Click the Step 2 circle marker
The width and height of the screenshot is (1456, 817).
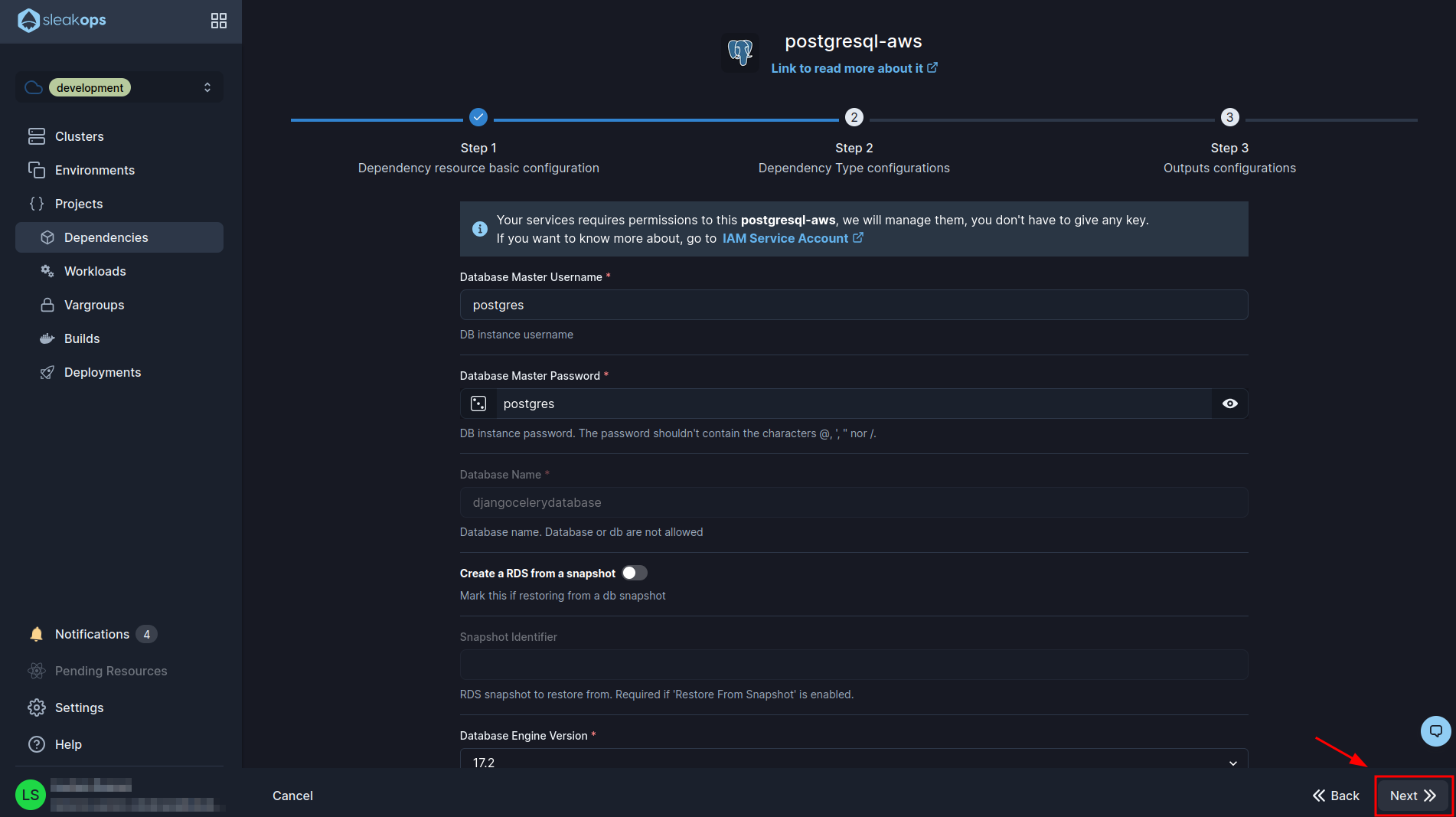[x=854, y=117]
